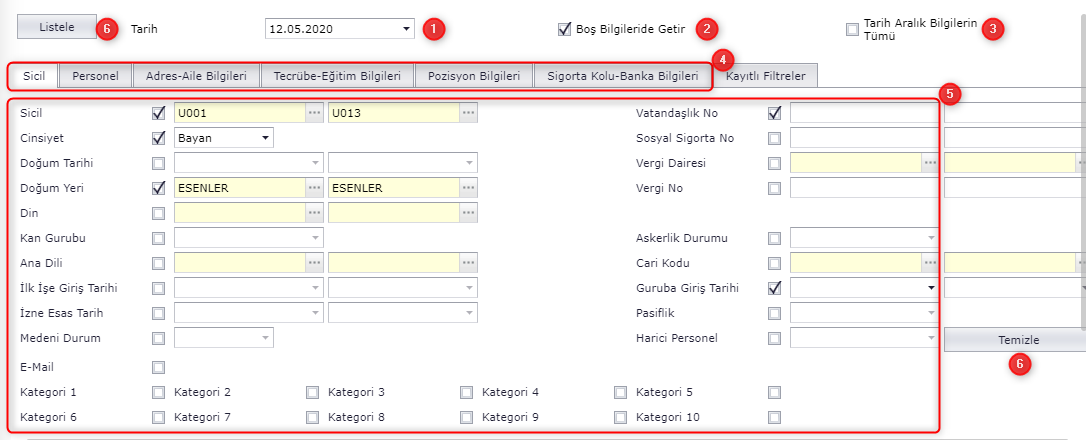The width and height of the screenshot is (1086, 440).
Task: Open lookup for first Vergi Dairesi field
Action: [931, 163]
